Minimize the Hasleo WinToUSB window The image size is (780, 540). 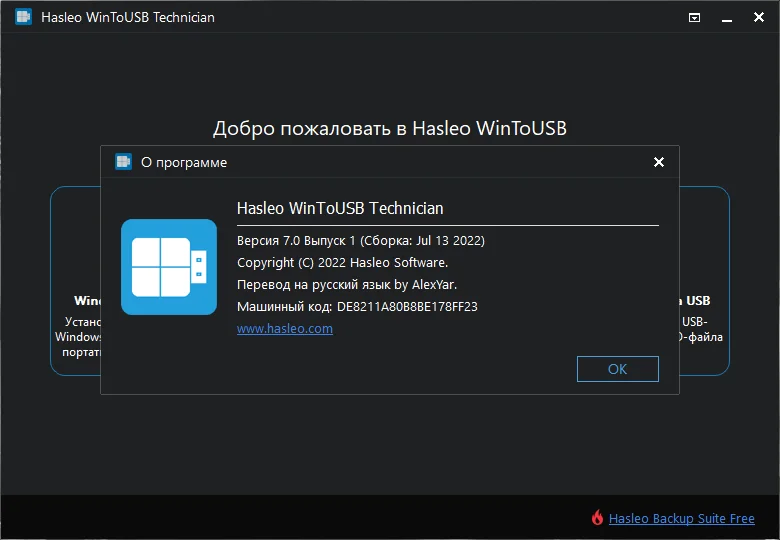pyautogui.click(x=727, y=18)
